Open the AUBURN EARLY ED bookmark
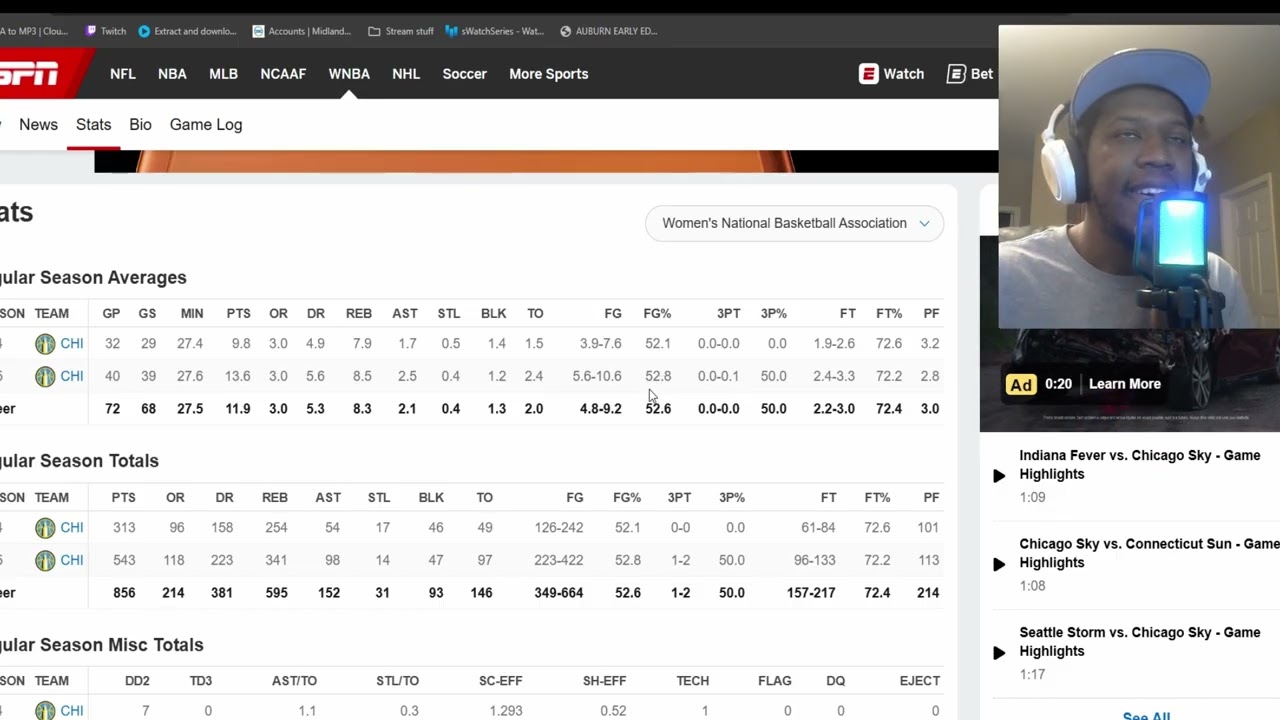Image resolution: width=1280 pixels, height=720 pixels. [x=609, y=31]
